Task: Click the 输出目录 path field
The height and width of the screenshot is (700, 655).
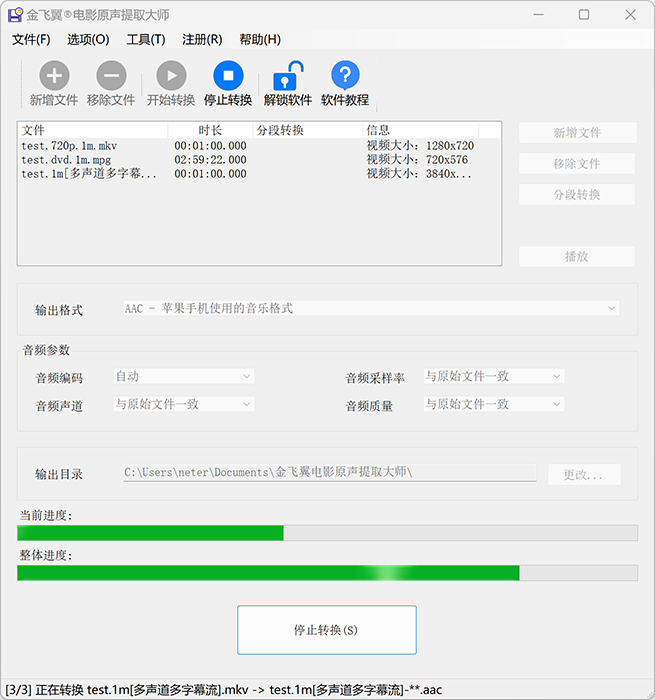Action: pyautogui.click(x=329, y=473)
